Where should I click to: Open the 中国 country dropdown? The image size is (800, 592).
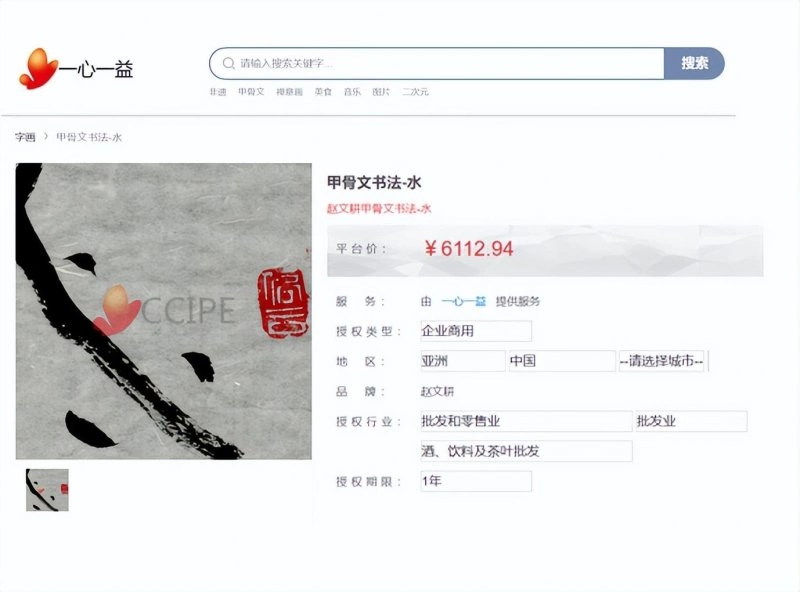(x=562, y=361)
